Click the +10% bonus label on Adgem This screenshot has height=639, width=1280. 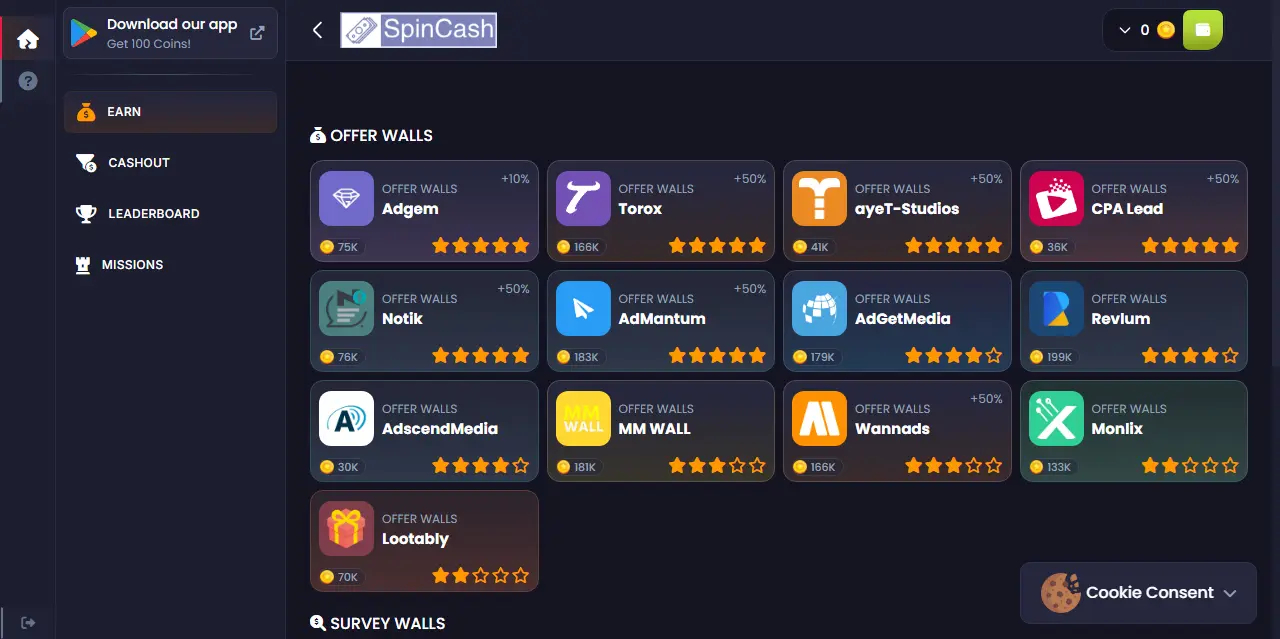515,179
